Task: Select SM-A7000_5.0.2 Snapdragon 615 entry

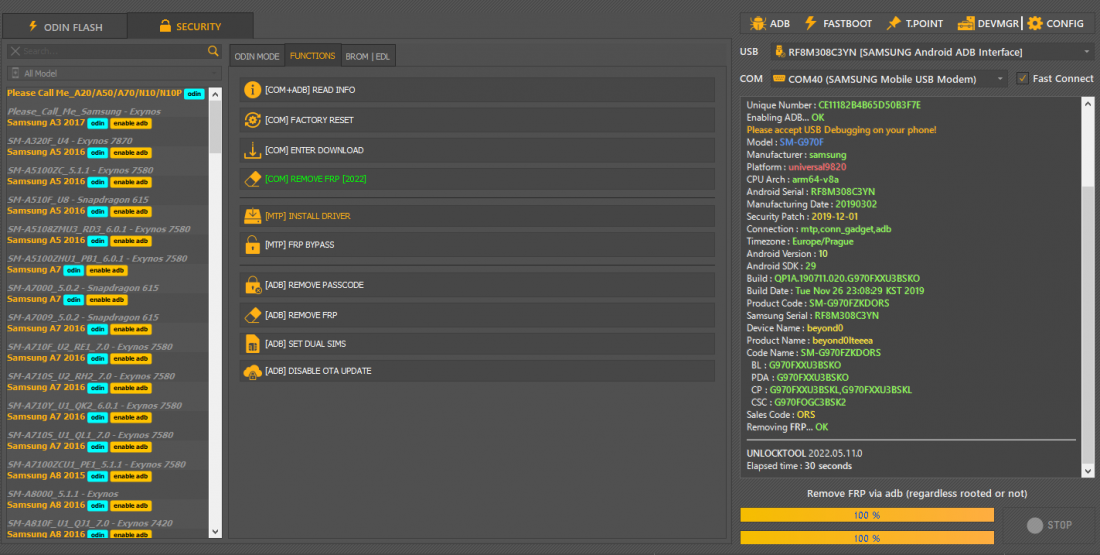Action: (x=83, y=288)
